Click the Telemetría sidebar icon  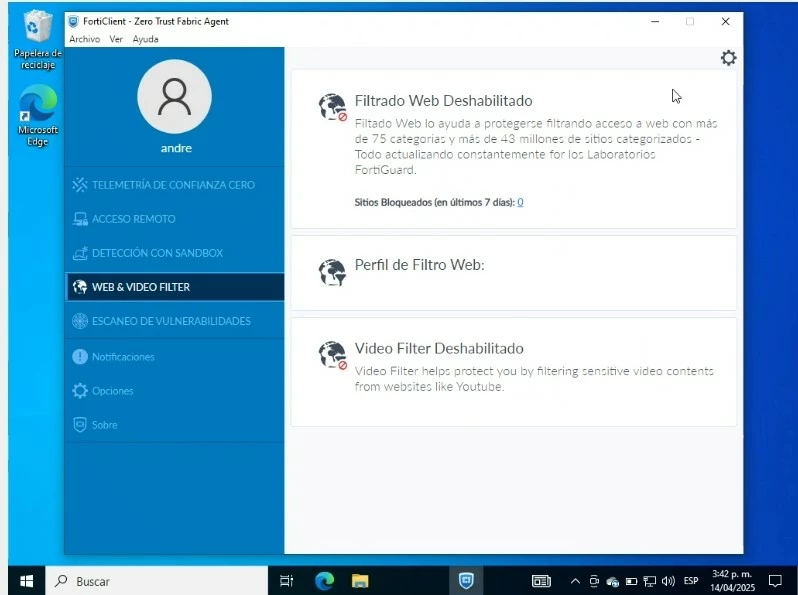pyautogui.click(x=80, y=185)
